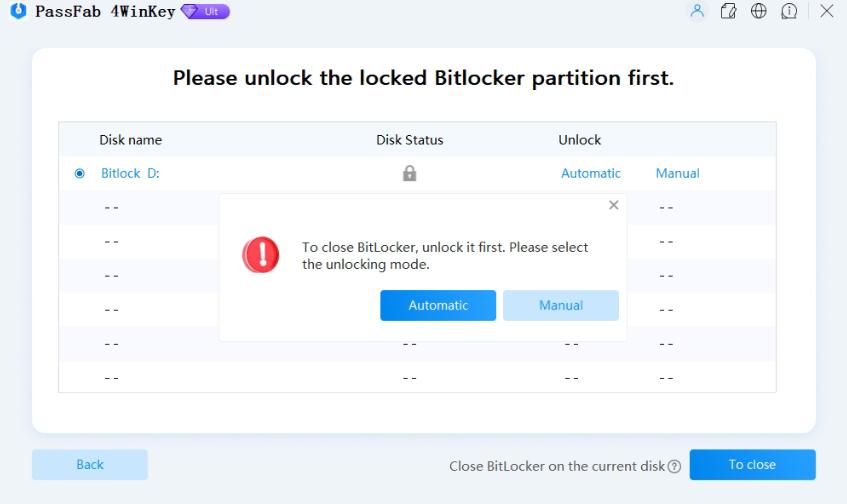The image size is (847, 504).
Task: Click the help question mark icon
Action: [x=674, y=466]
